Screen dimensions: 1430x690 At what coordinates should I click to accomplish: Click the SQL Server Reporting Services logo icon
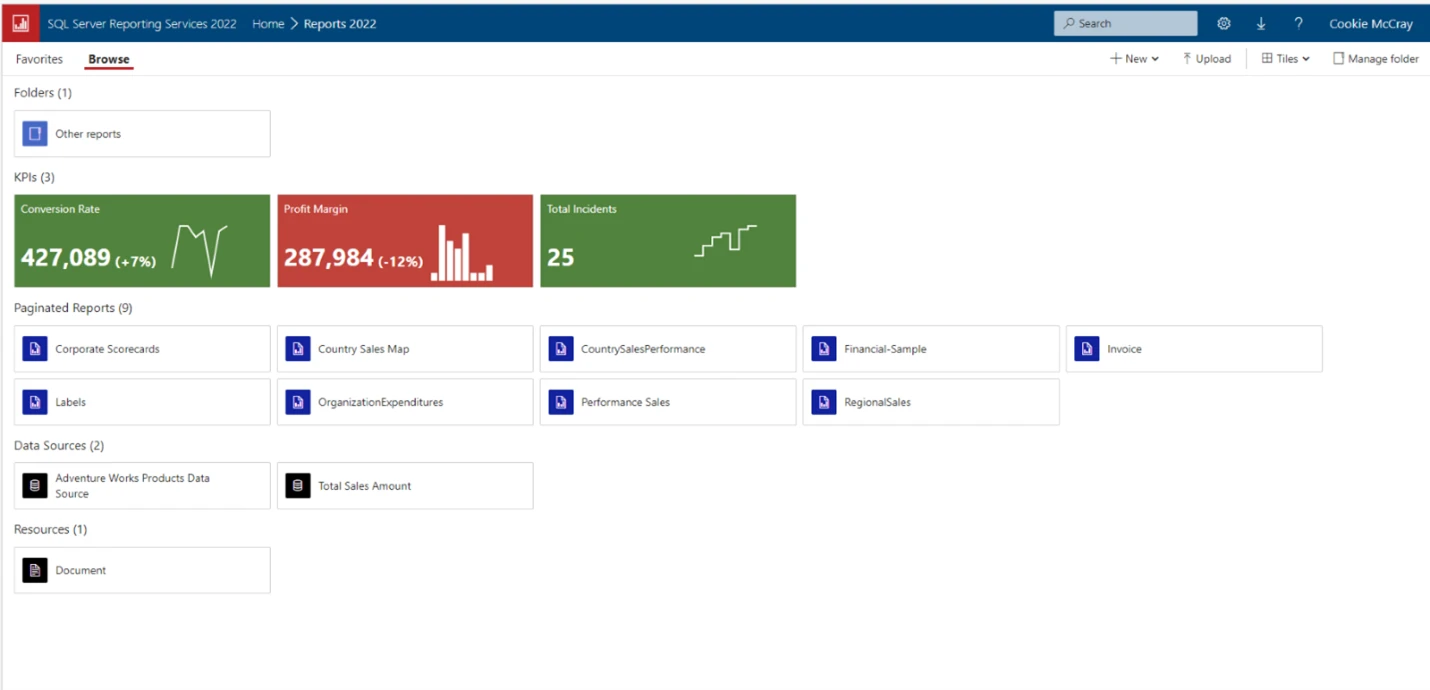click(x=20, y=22)
